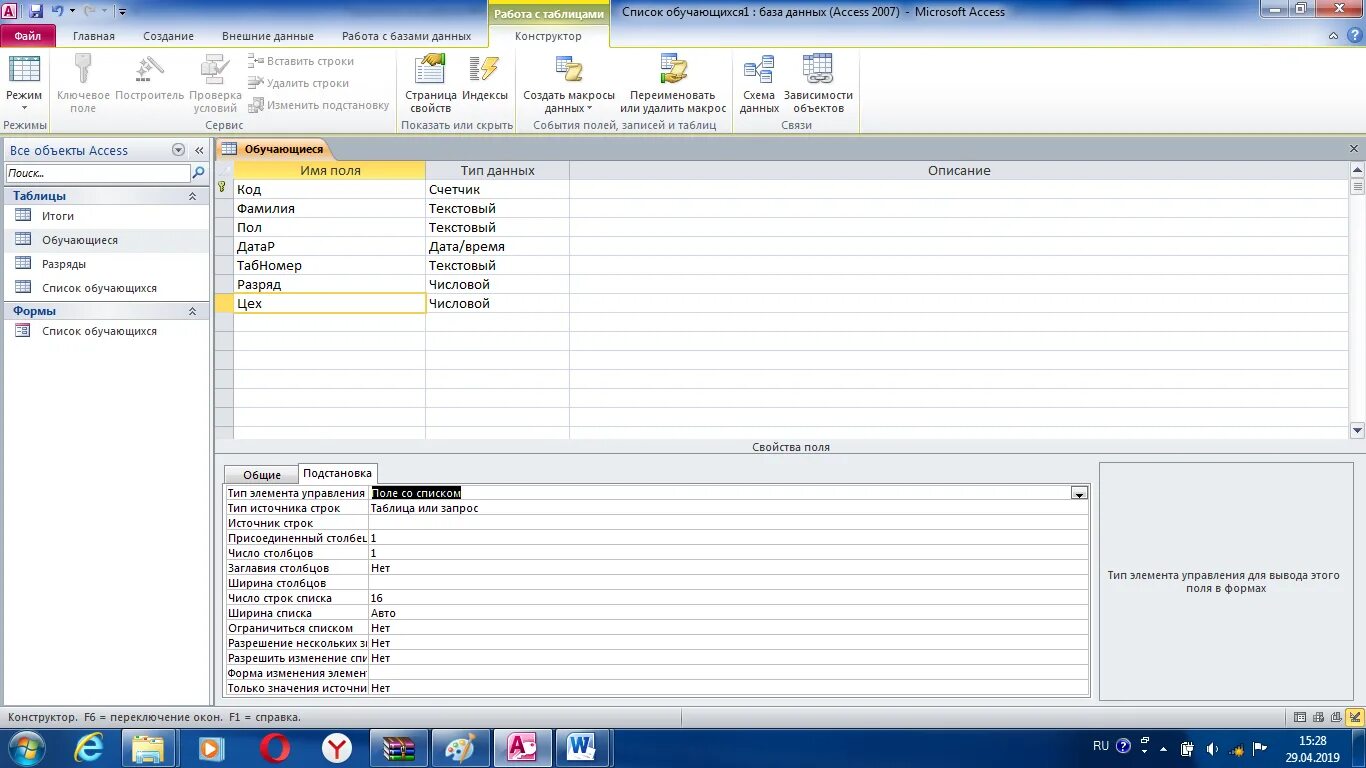
Task: Open the Внешние данные ribbon tab
Action: tap(267, 36)
